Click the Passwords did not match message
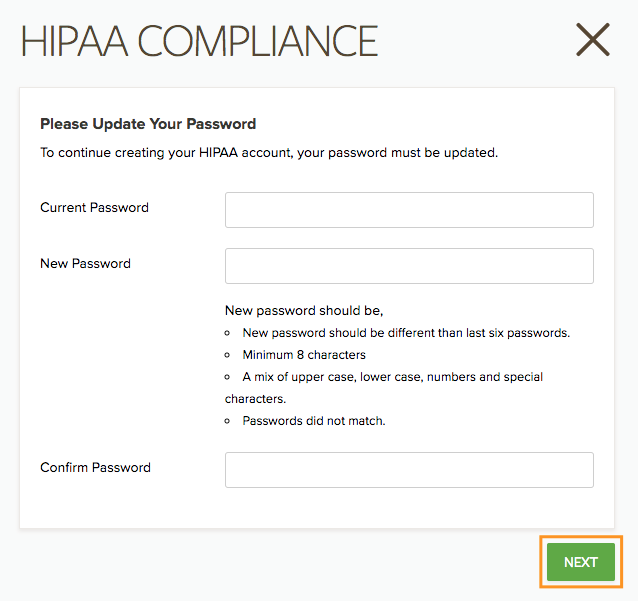Screen dimensions: 638x601 click(314, 421)
